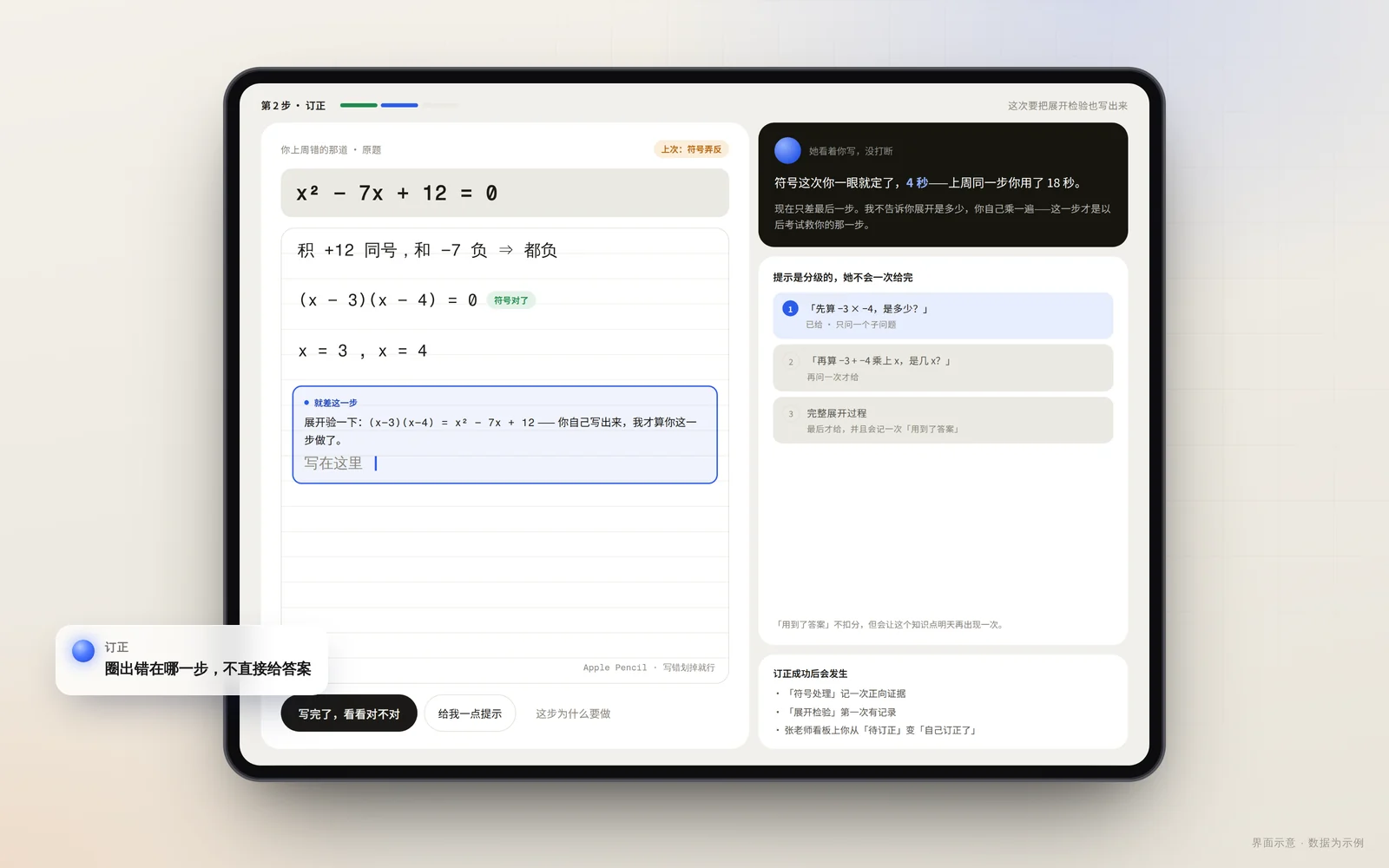Click the 她看着你写，没打断 status text
This screenshot has width=1389, height=868.
pos(851,151)
